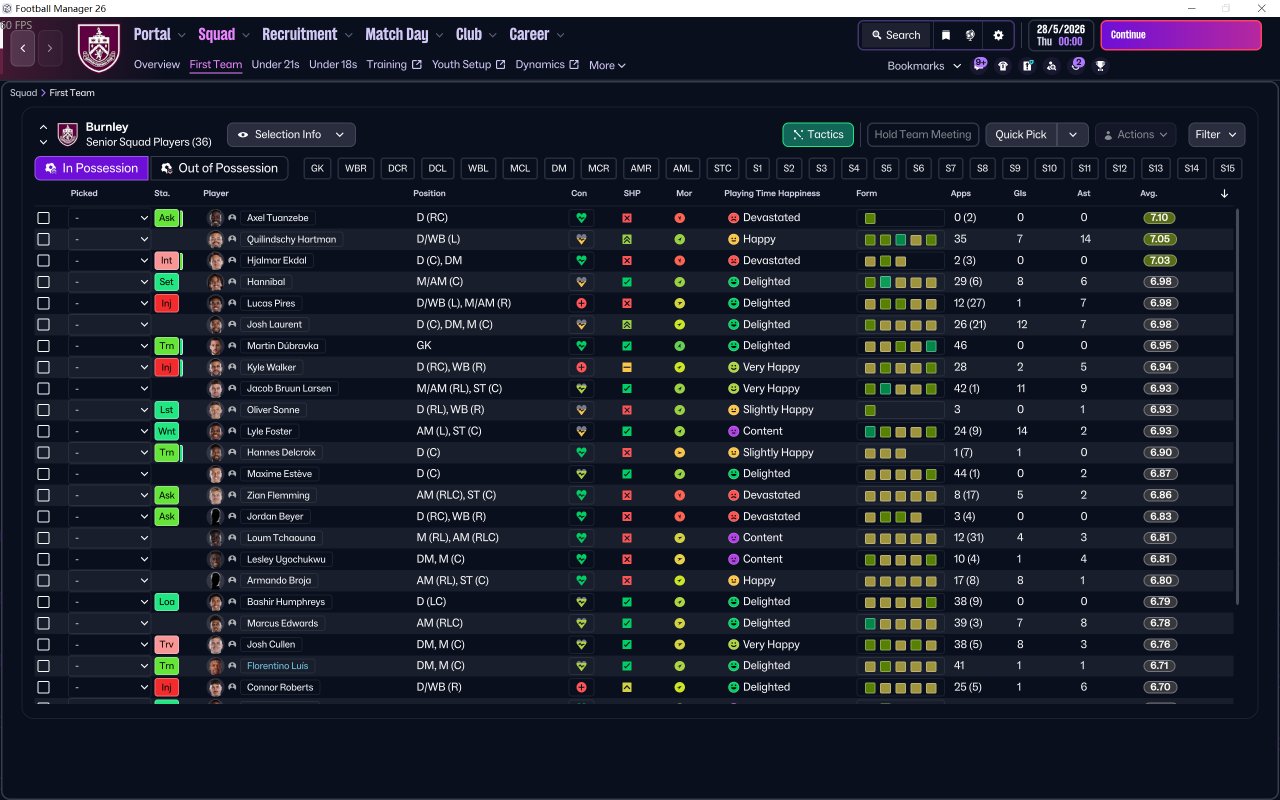The height and width of the screenshot is (800, 1280).
Task: Open the Actions dropdown
Action: pos(1136,134)
